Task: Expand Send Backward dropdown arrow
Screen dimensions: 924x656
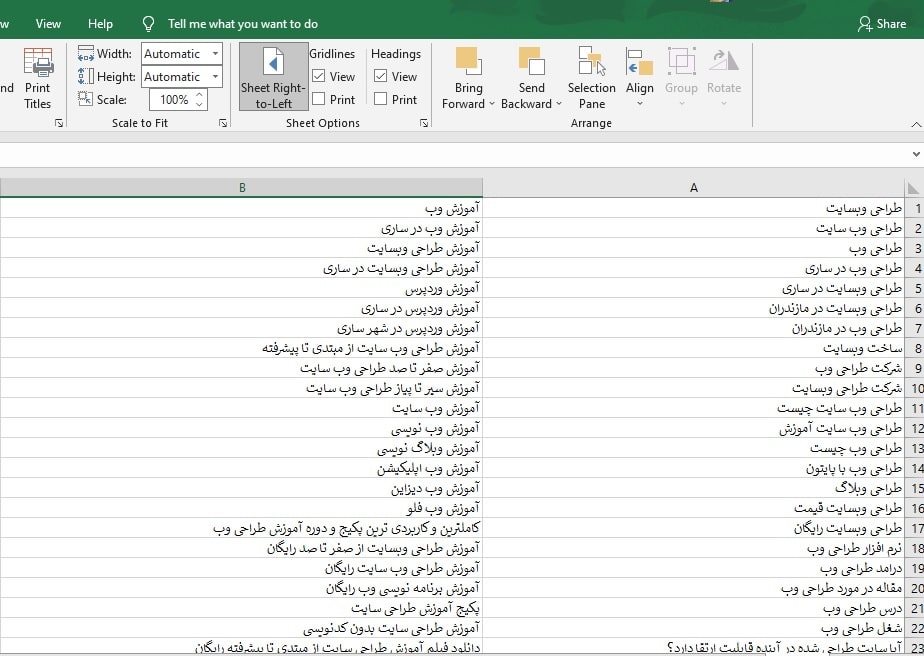Action: (x=559, y=104)
